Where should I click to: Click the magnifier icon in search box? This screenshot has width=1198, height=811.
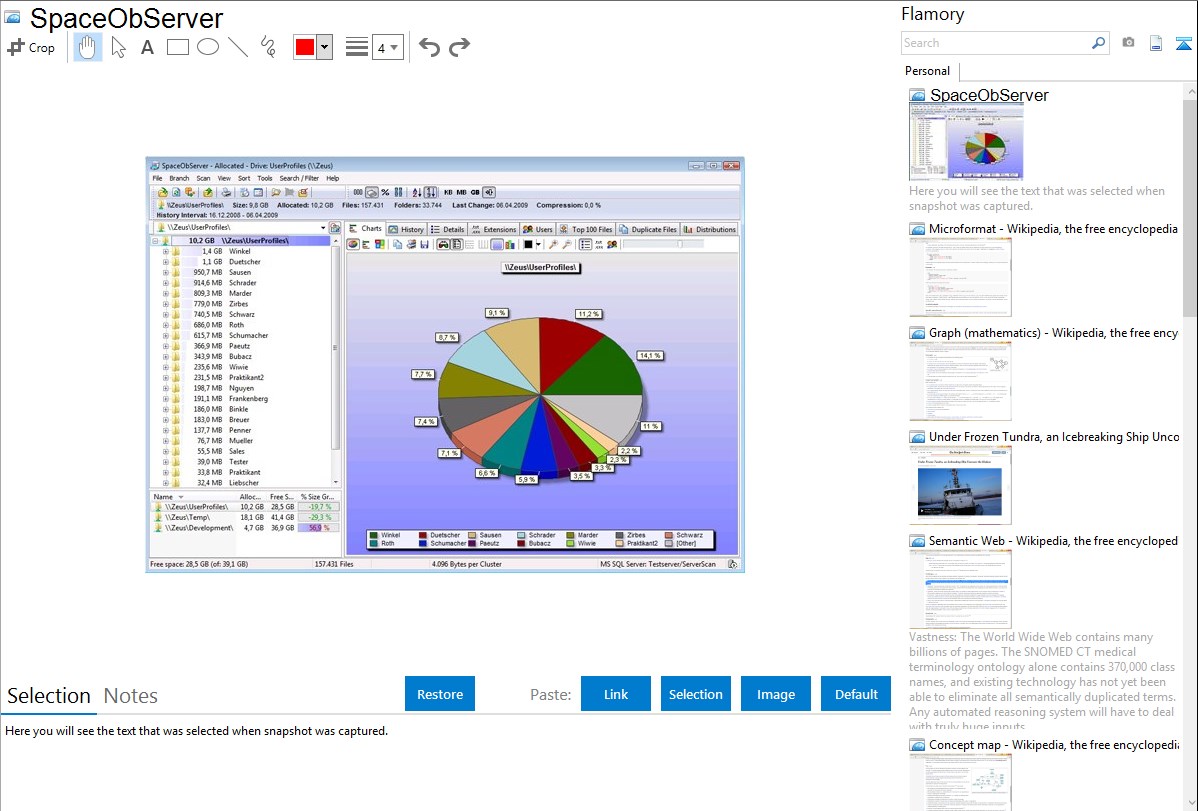pyautogui.click(x=1098, y=43)
